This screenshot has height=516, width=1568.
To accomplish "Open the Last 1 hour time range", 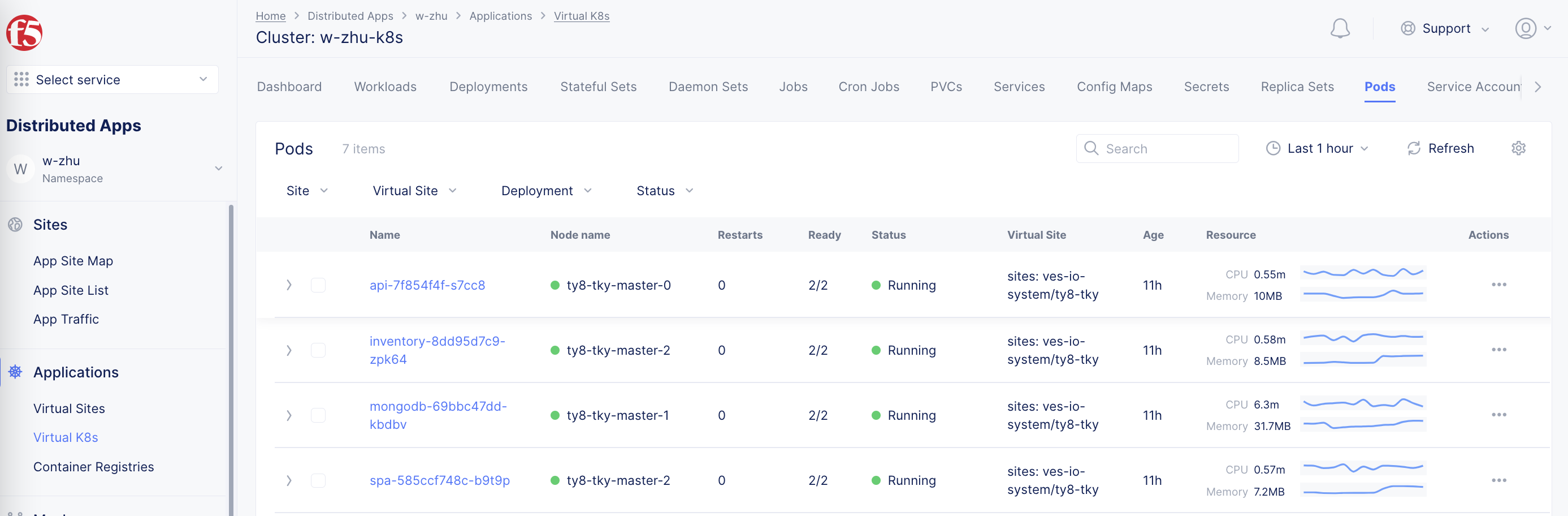I will 1317,148.
